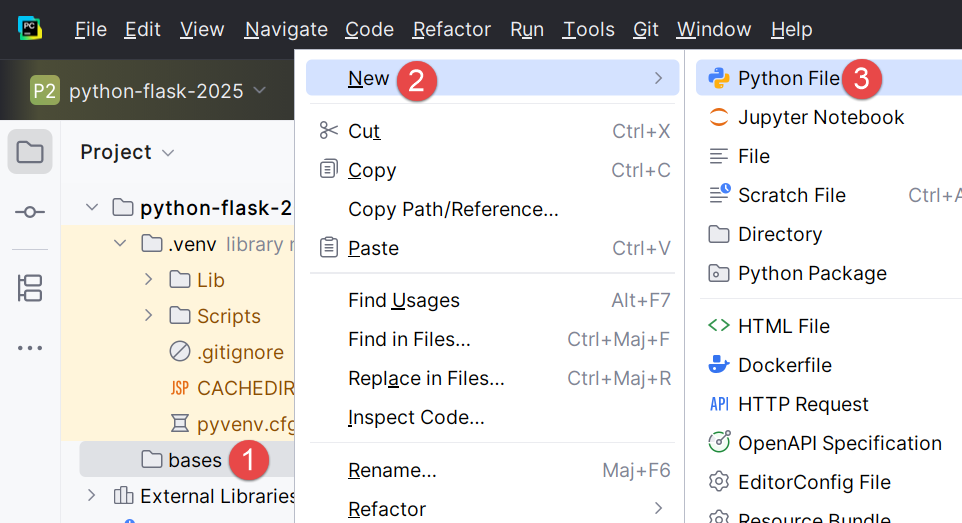Click the Python File icon in New submenu
The width and height of the screenshot is (962, 523).
(x=718, y=79)
